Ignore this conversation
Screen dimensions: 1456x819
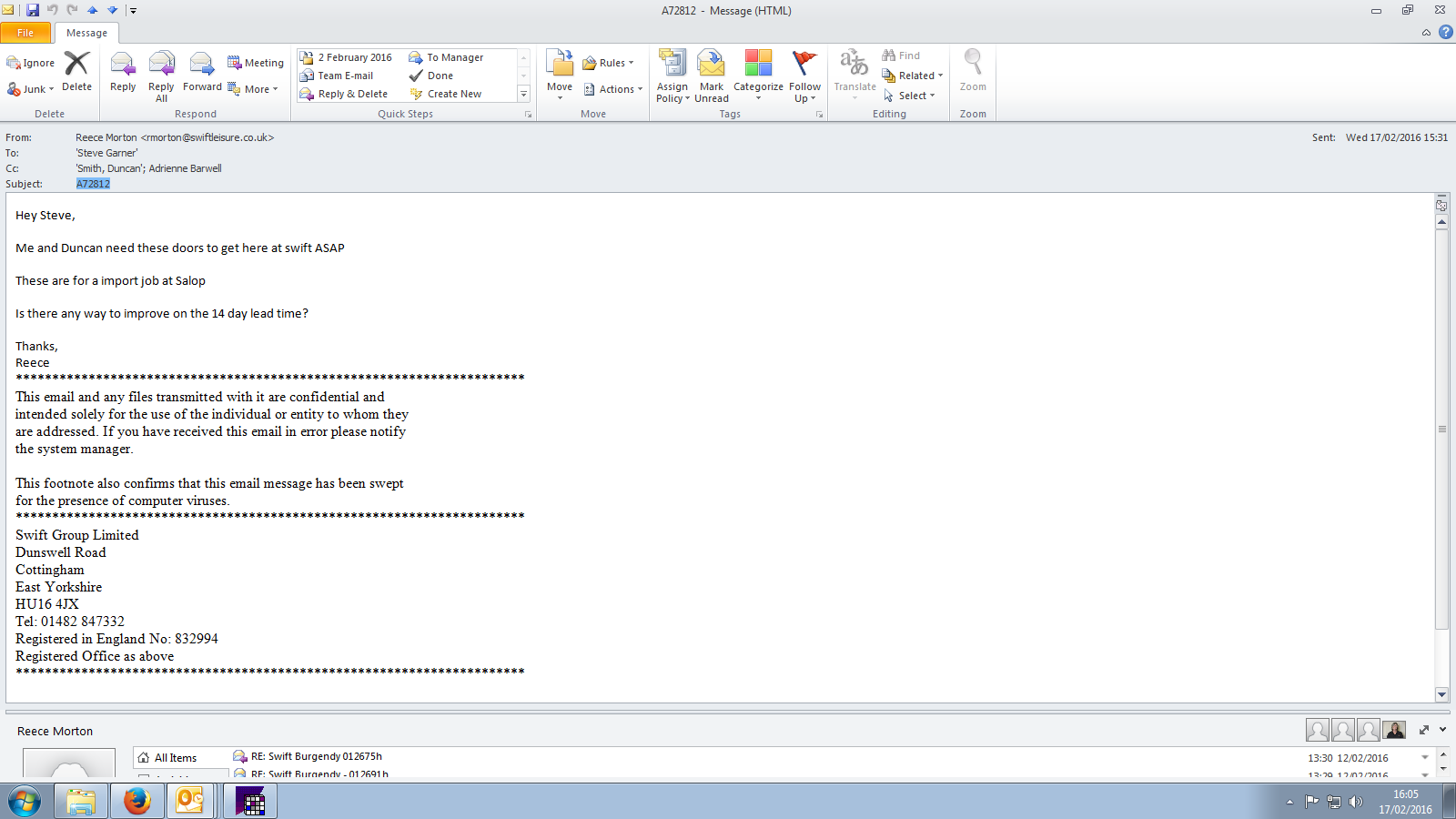pyautogui.click(x=31, y=63)
